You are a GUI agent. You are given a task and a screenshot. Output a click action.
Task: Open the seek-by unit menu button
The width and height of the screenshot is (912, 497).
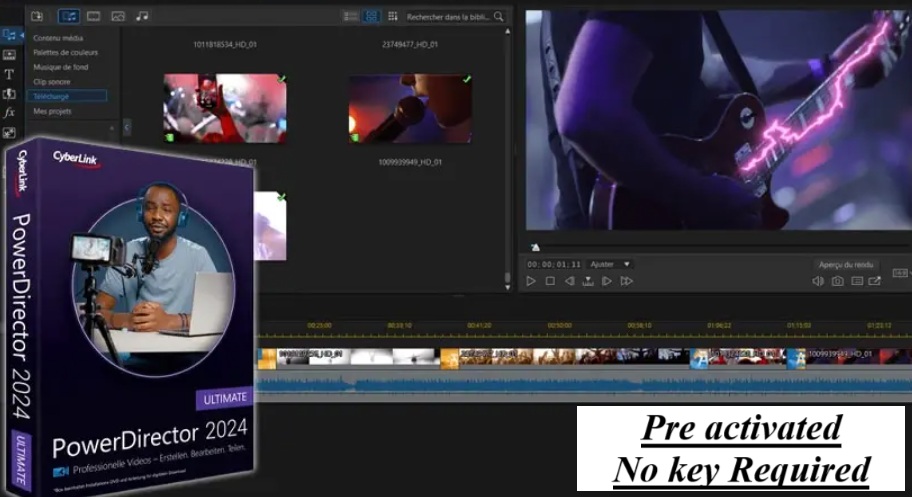coord(588,281)
